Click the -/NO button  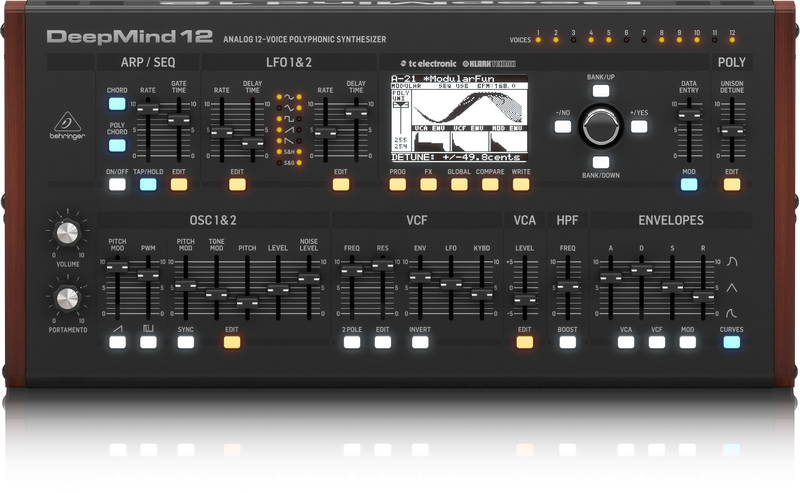click(563, 127)
